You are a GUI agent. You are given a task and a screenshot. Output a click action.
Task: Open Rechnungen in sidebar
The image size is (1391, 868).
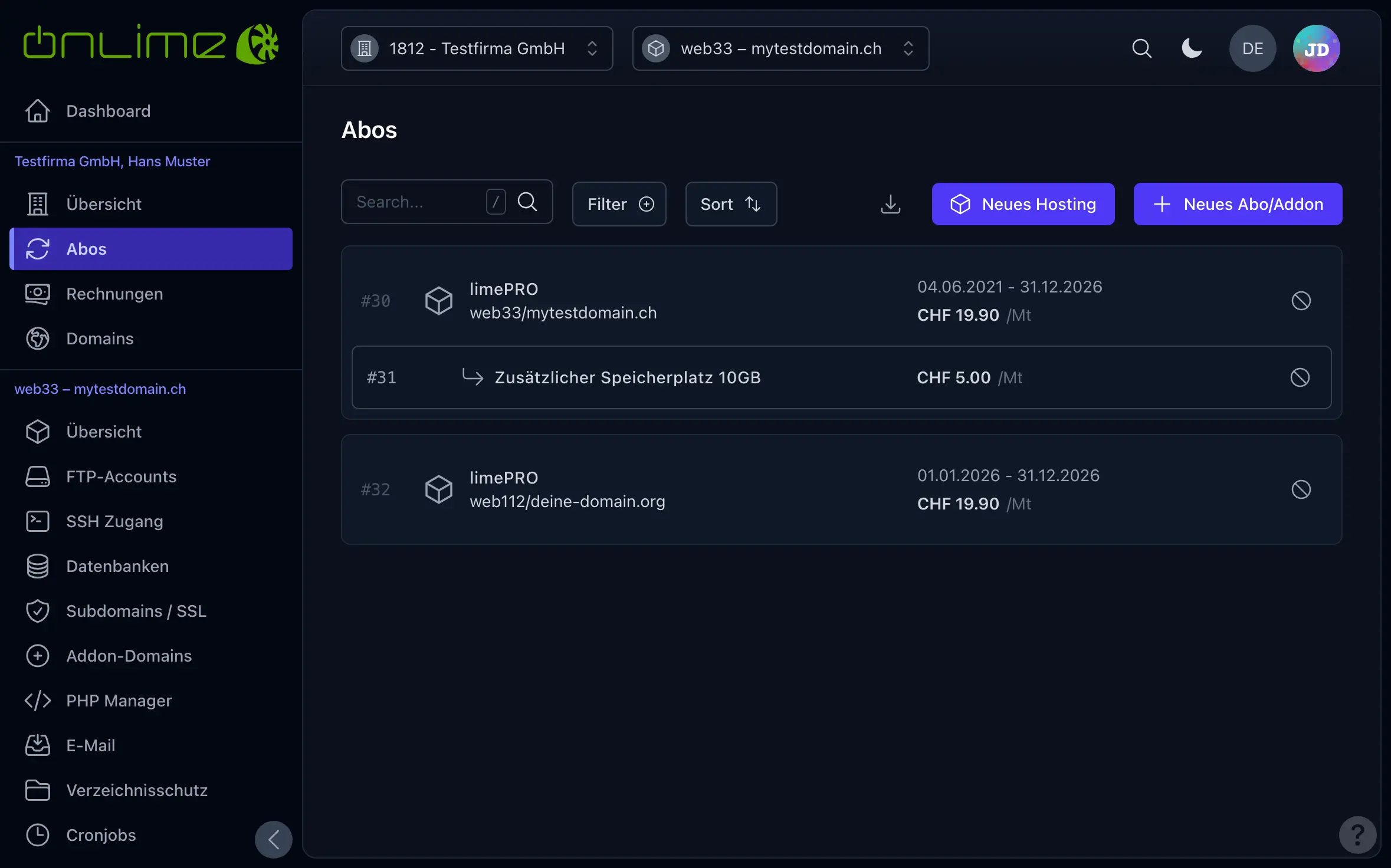coord(151,294)
